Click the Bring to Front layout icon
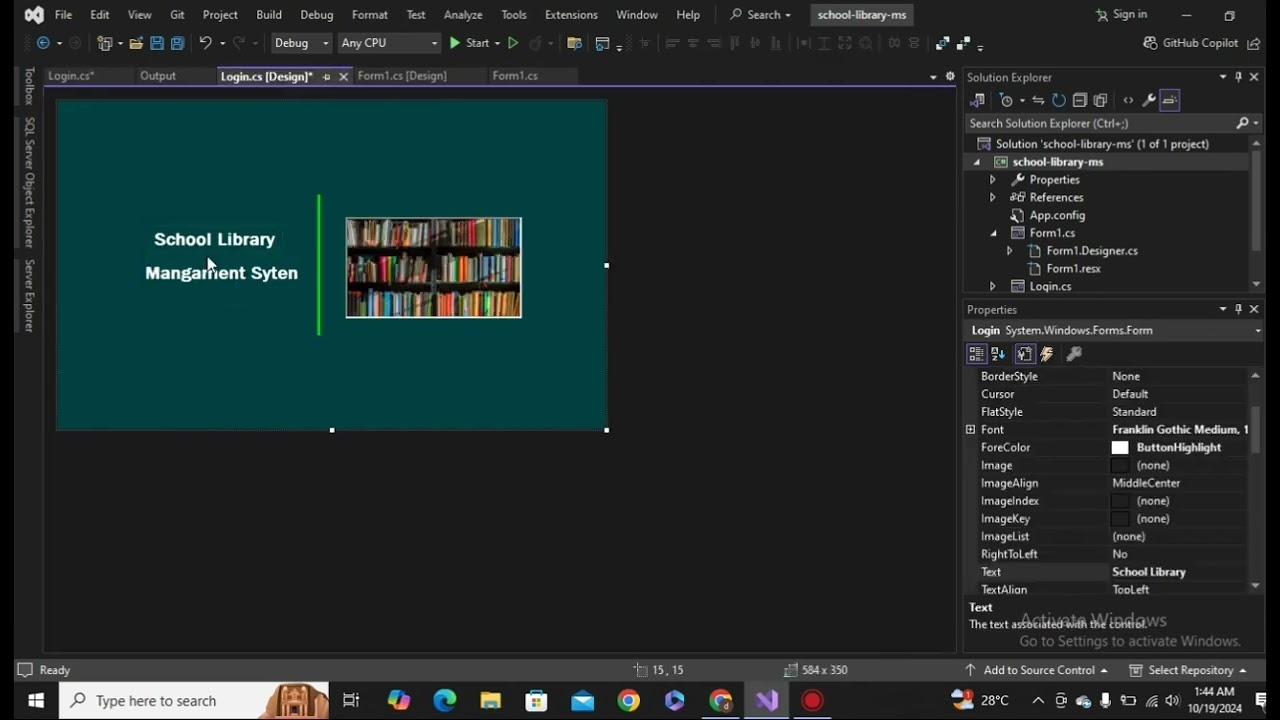This screenshot has height=720, width=1280. coord(942,43)
